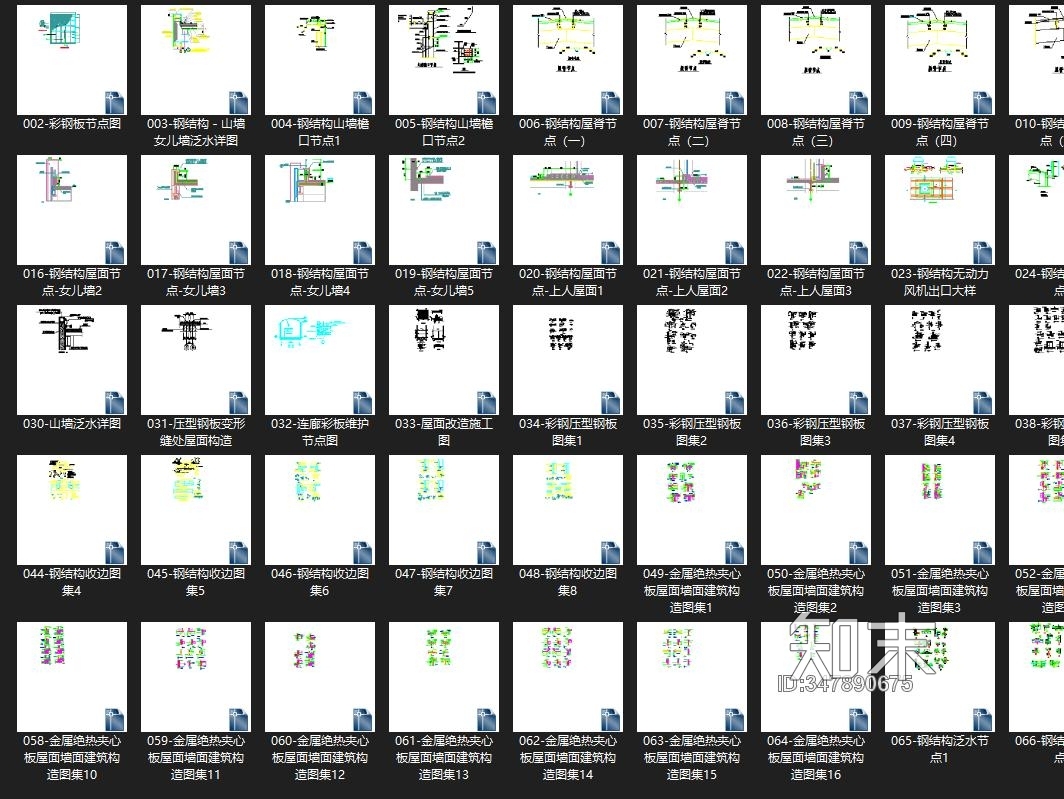The image size is (1064, 799).
Task: Click the DWG badge icon on 044-钢结构收边图集4
Action: tap(114, 552)
